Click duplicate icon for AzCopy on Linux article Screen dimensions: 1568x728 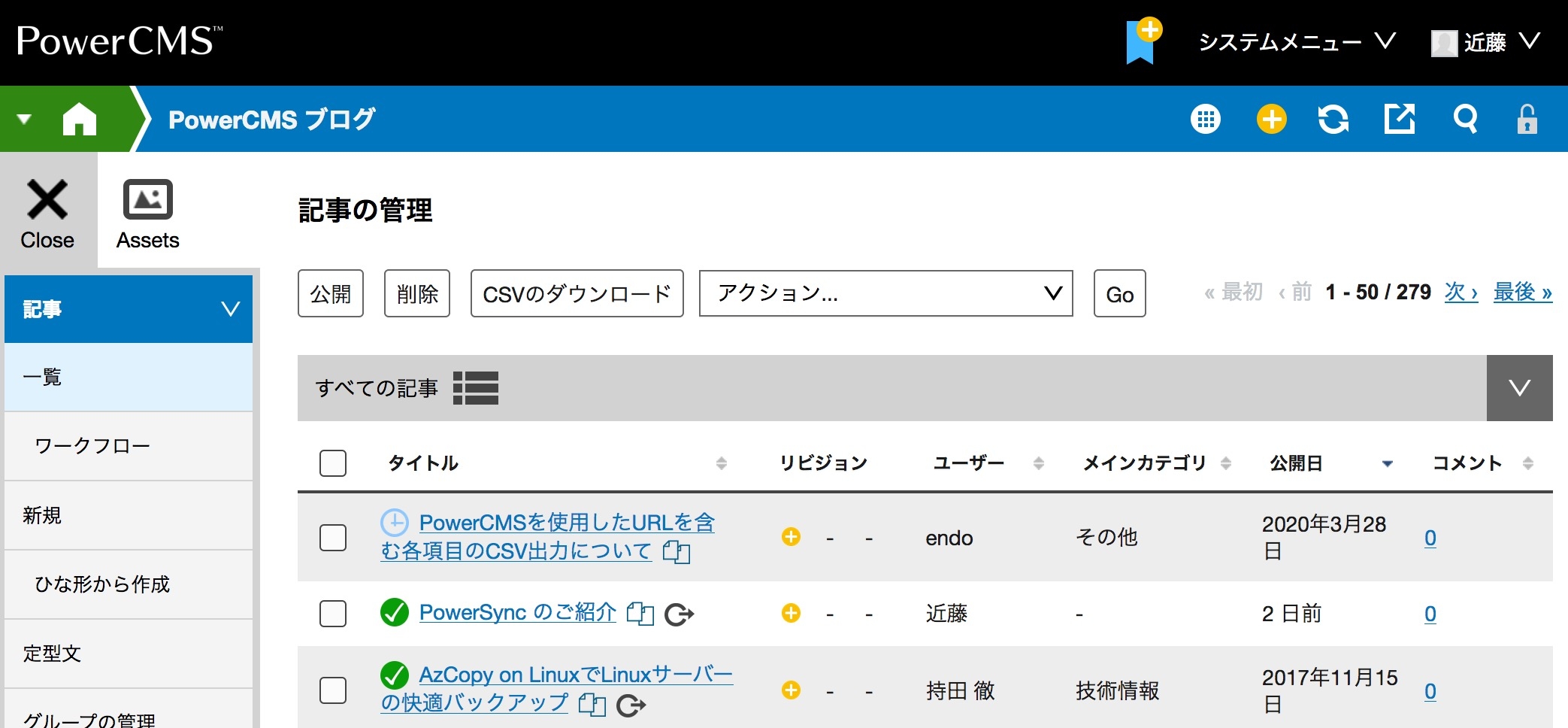(x=592, y=705)
